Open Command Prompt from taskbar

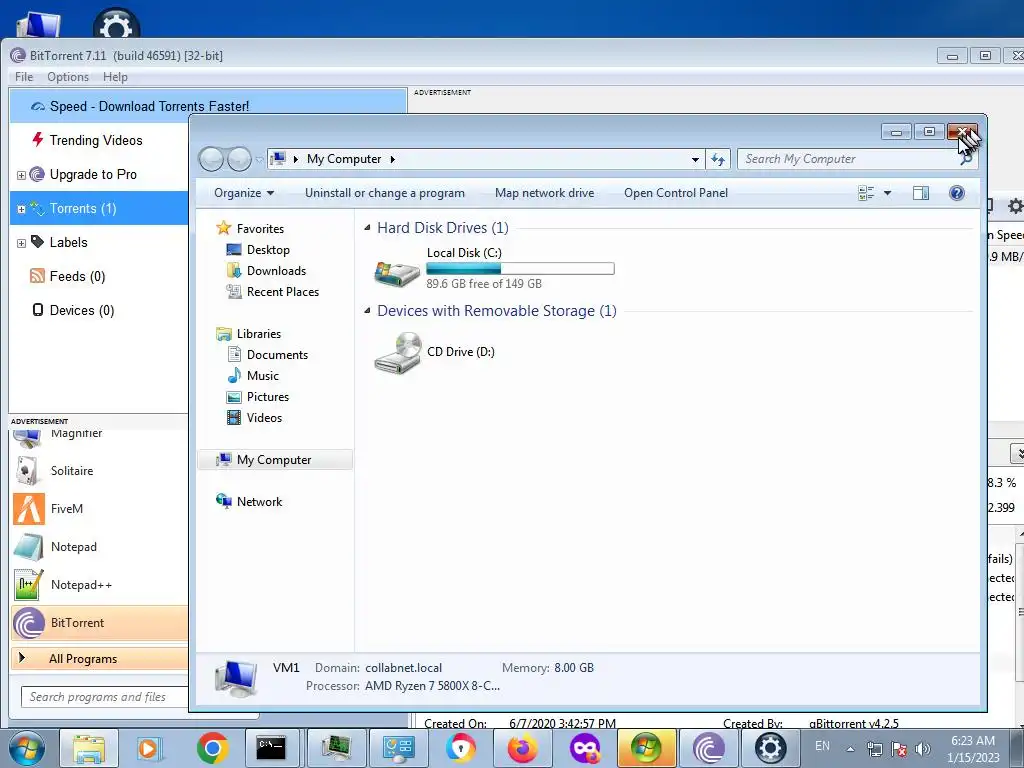271,748
